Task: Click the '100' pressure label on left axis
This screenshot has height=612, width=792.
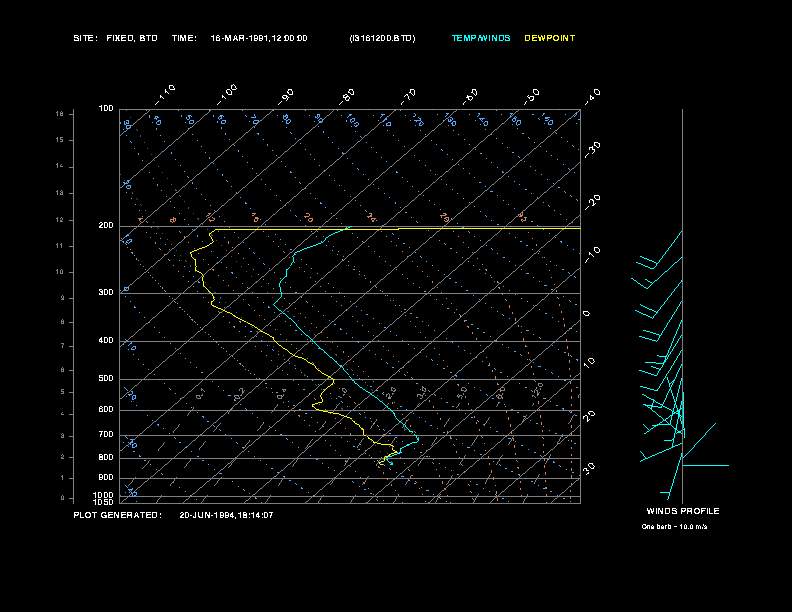Action: click(x=106, y=109)
